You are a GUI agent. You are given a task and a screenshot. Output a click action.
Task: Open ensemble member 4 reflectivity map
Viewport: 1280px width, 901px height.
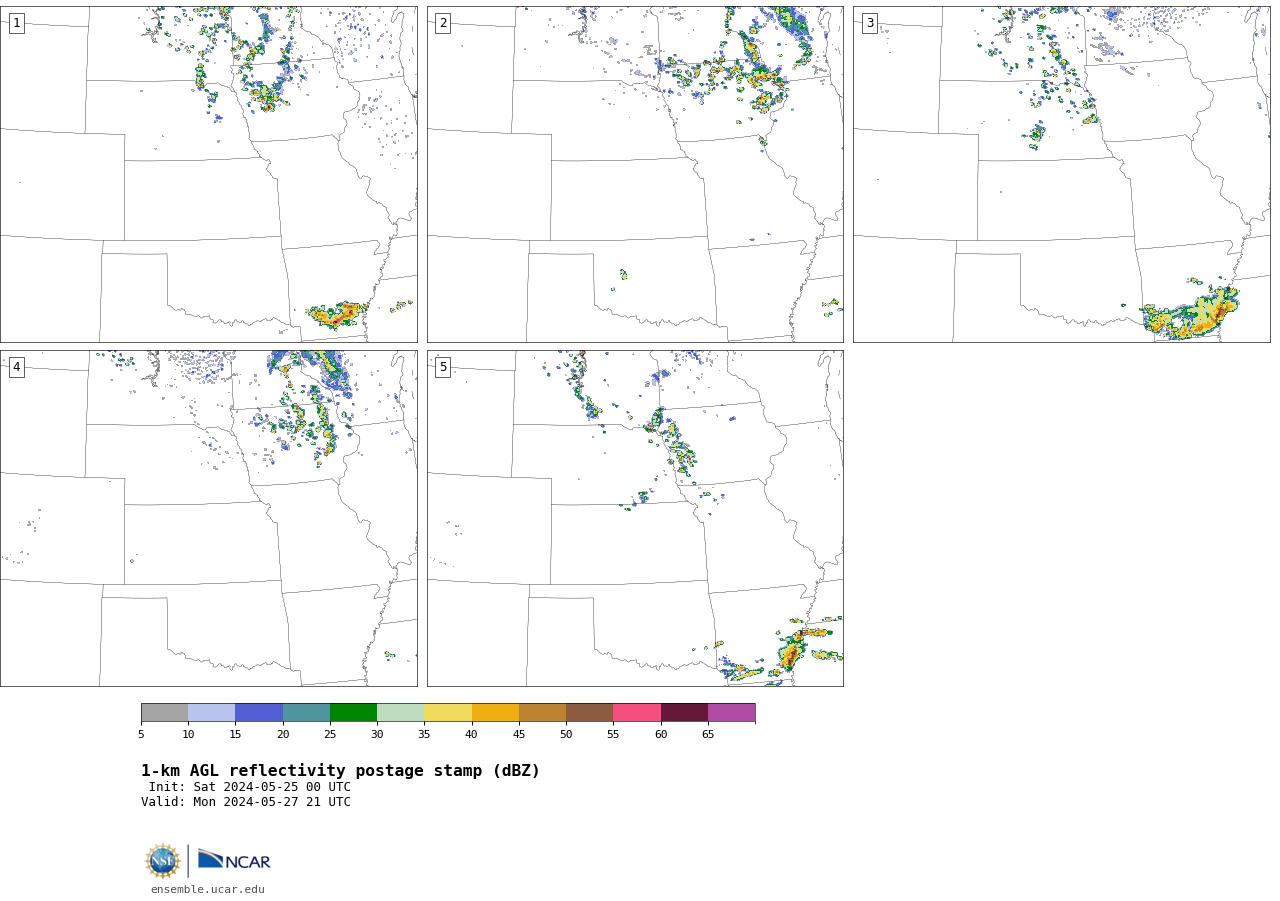(x=209, y=518)
